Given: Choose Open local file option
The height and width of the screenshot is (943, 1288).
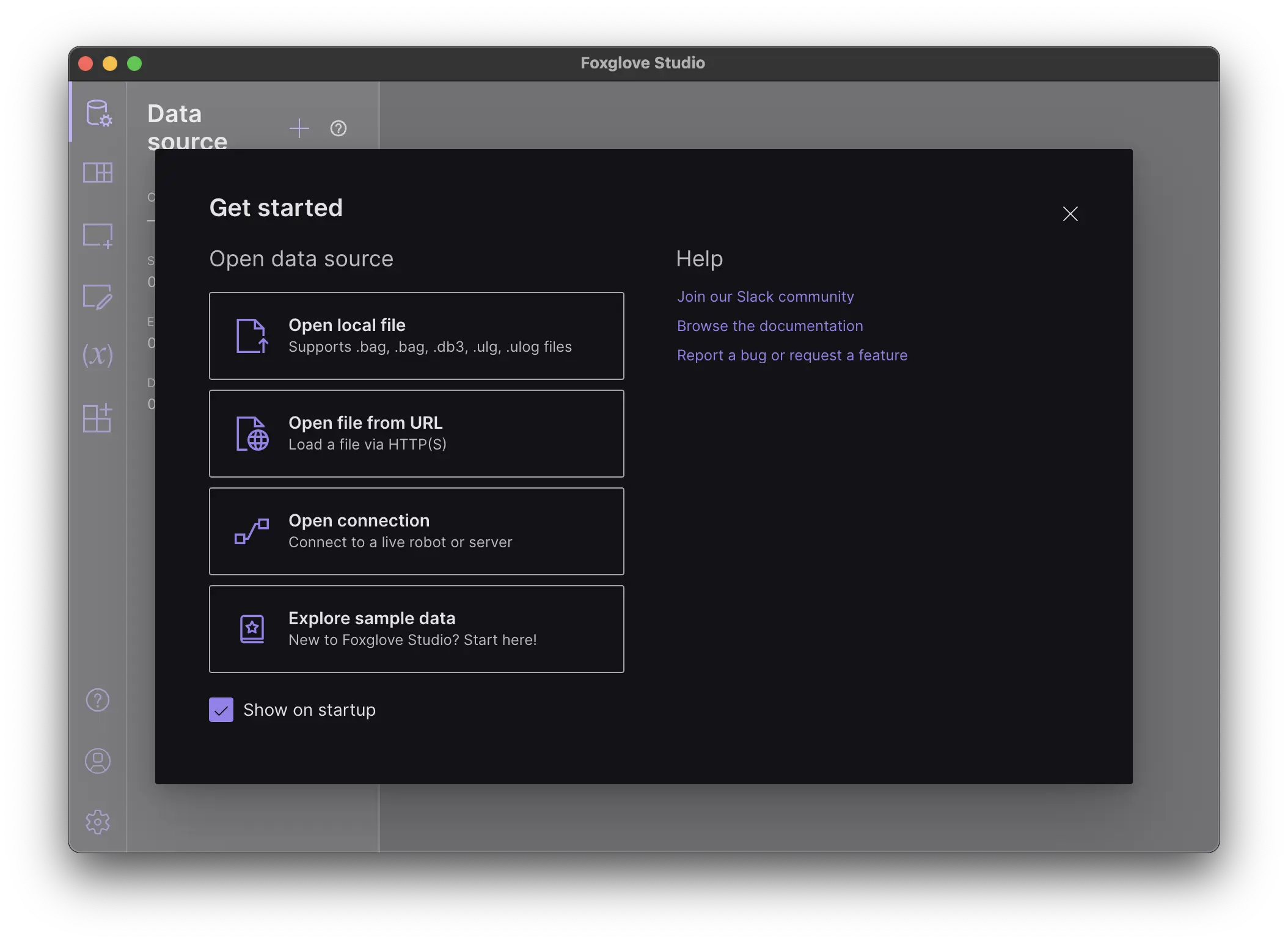Looking at the screenshot, I should 417,336.
